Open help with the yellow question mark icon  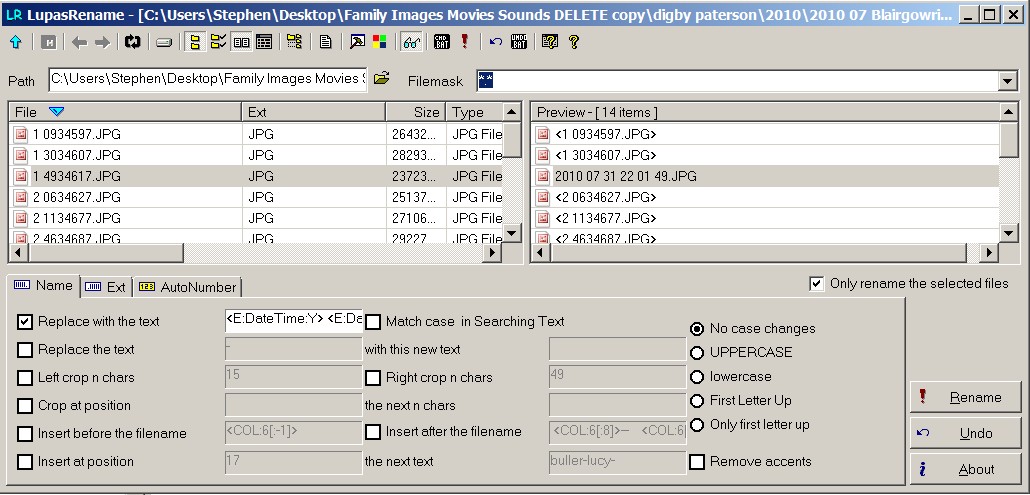click(573, 43)
